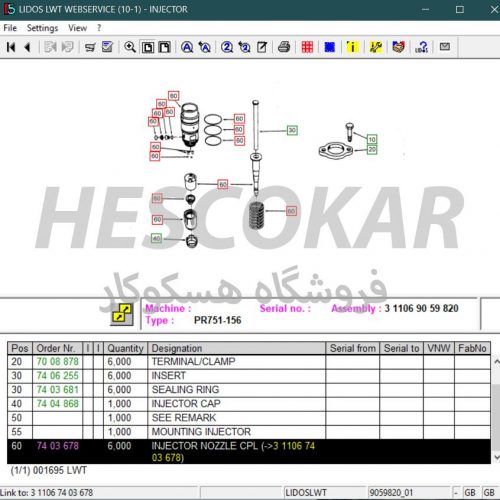Viewport: 500px width, 500px height.
Task: Select the pressed full page view icon
Action: tap(148, 47)
